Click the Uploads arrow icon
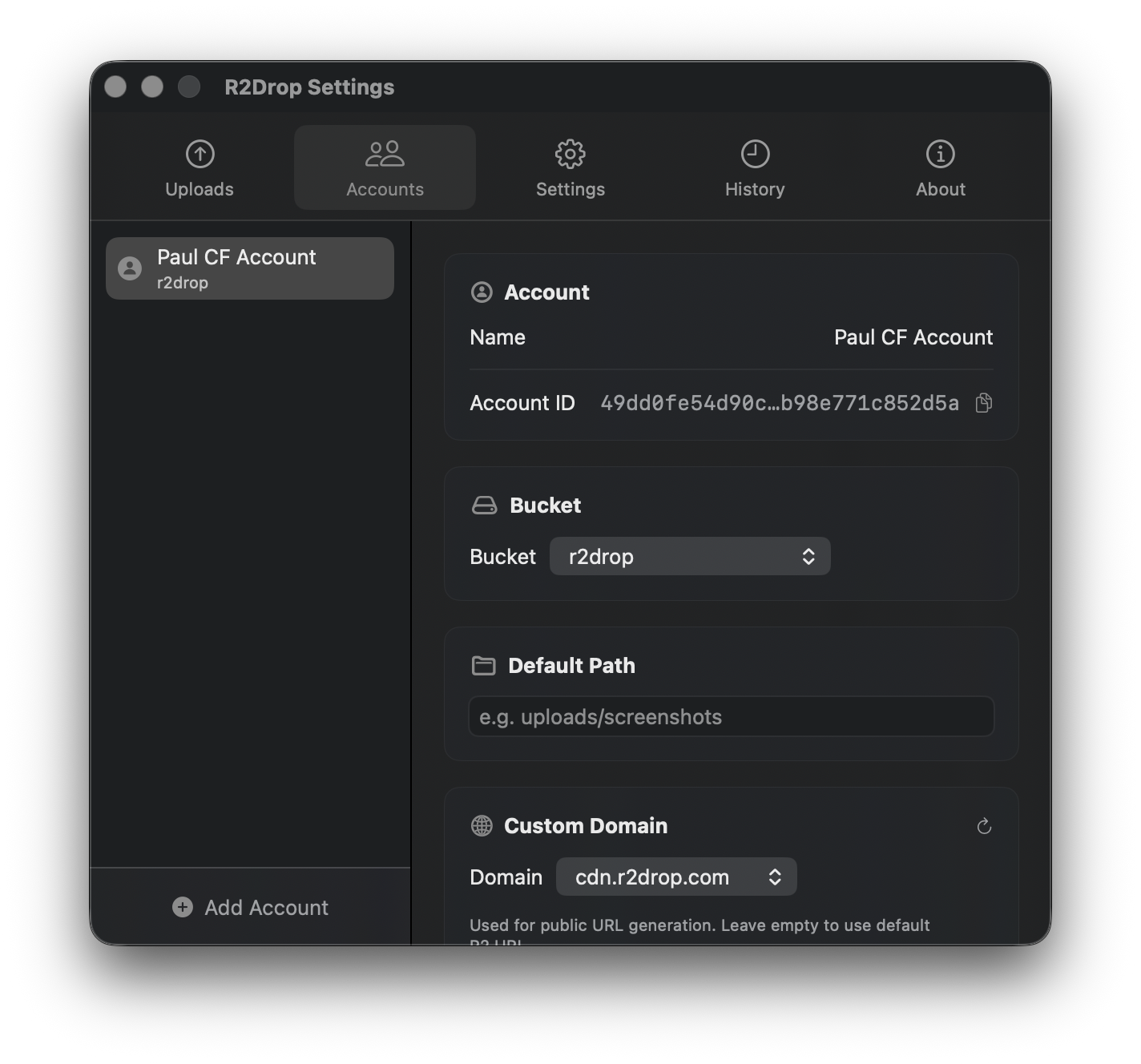The width and height of the screenshot is (1141, 1064). [199, 153]
